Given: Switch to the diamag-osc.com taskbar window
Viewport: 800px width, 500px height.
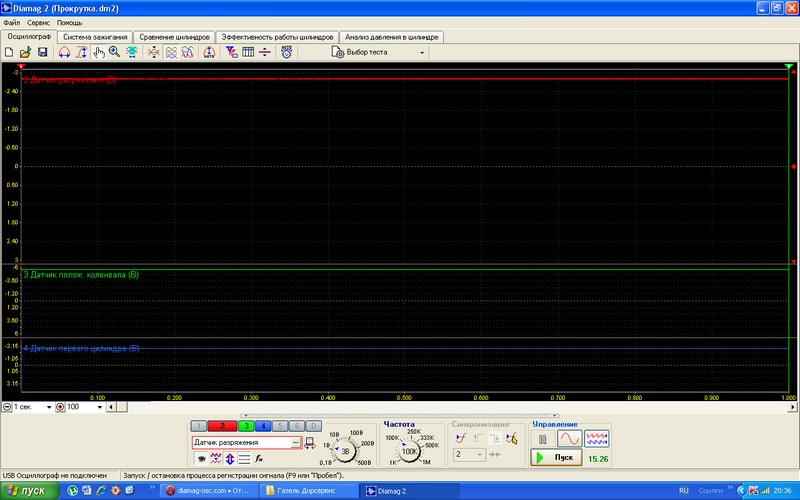Looking at the screenshot, I should click(208, 491).
